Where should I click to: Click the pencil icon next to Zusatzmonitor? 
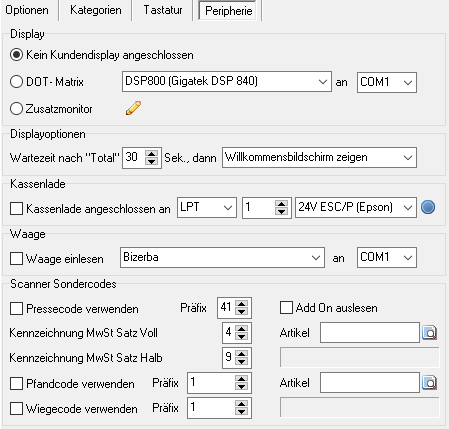133,108
